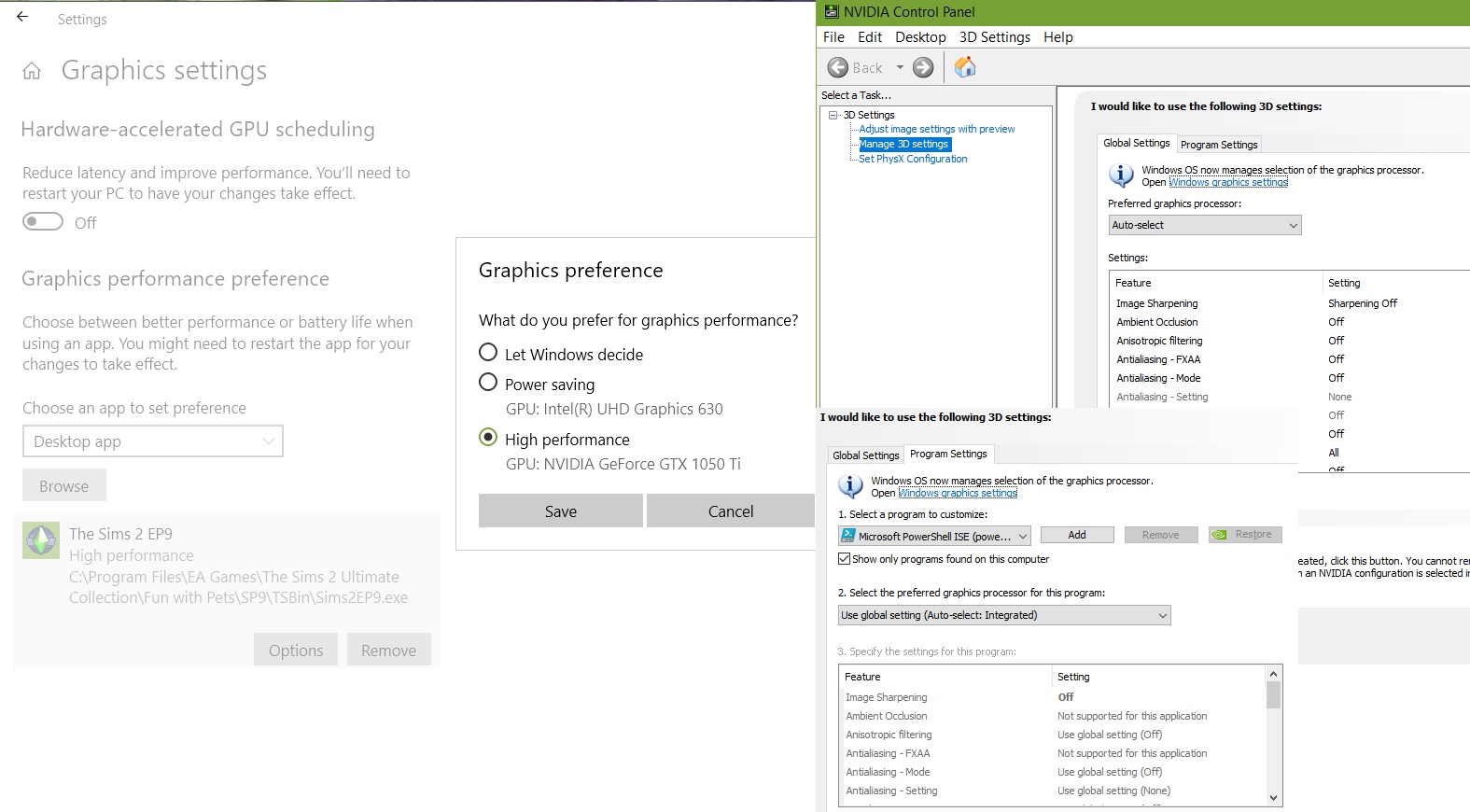This screenshot has height=812, width=1470.
Task: Click The Sims 2 EP9 app icon
Action: pyautogui.click(x=41, y=540)
